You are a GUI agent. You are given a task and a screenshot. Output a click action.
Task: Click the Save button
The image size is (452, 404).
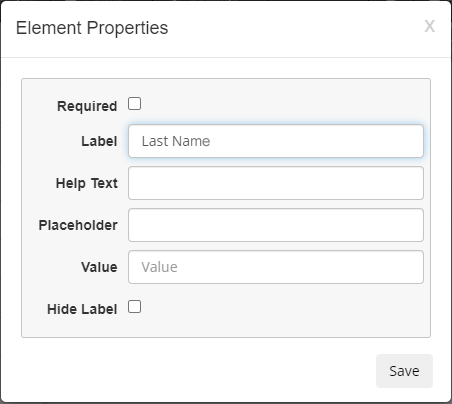pyautogui.click(x=404, y=371)
